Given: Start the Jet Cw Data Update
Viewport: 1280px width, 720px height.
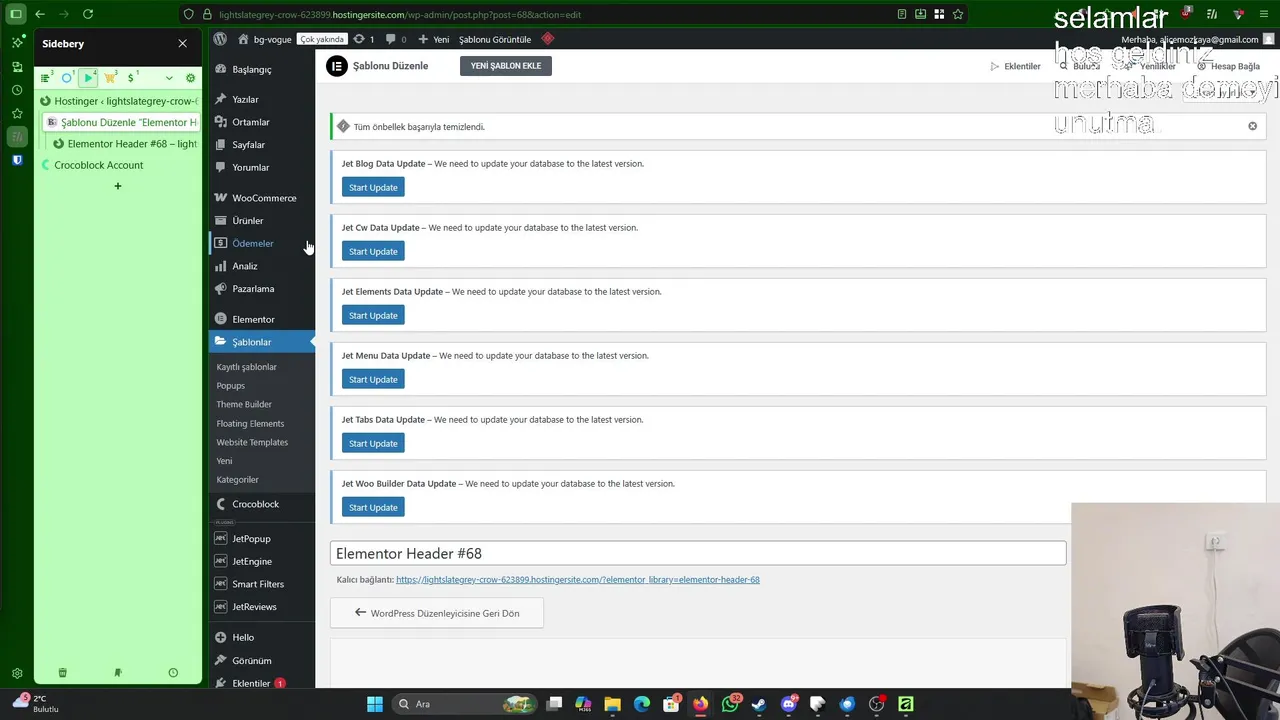Looking at the screenshot, I should click(x=373, y=251).
